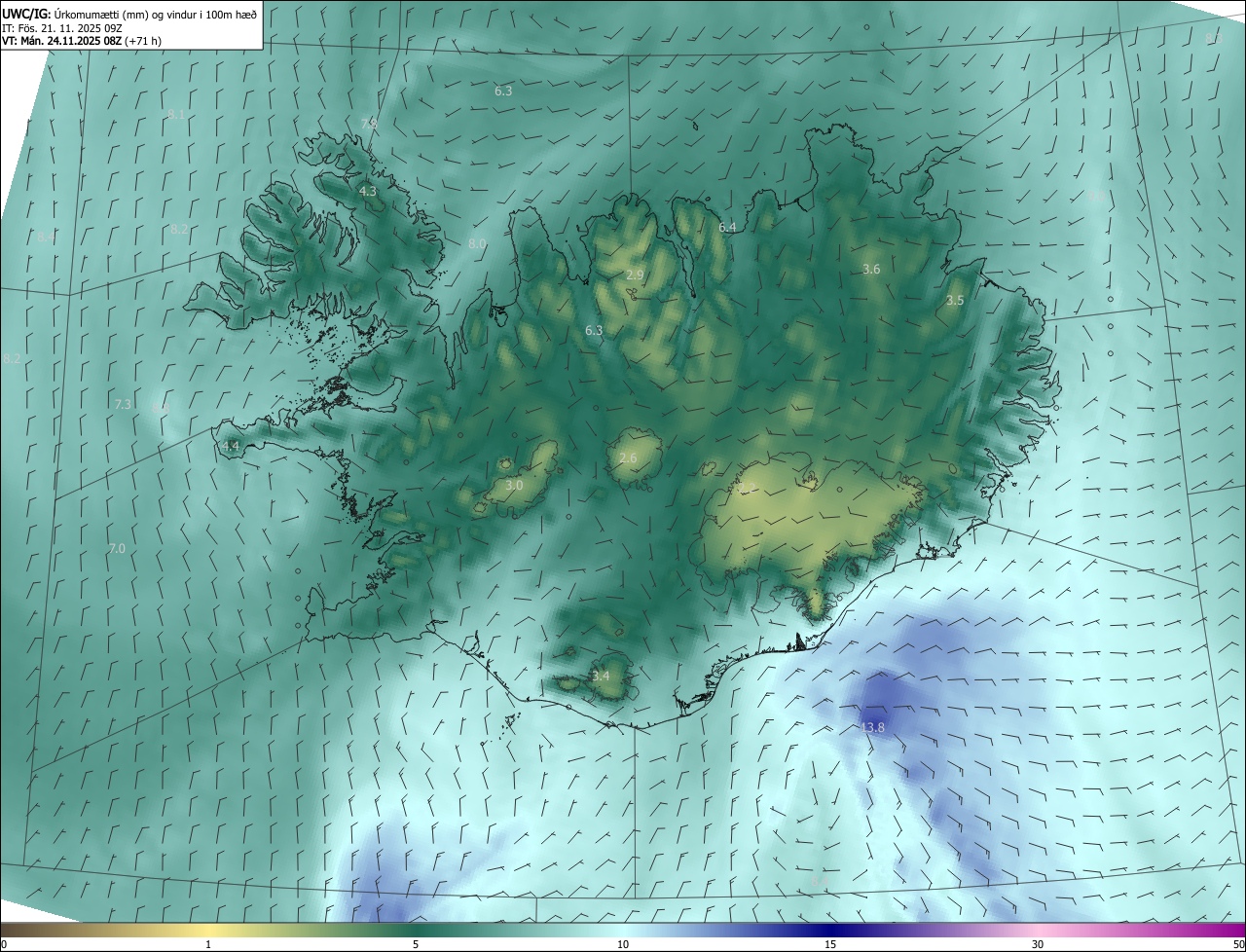Click the colour scale tick labelled 10

click(623, 944)
